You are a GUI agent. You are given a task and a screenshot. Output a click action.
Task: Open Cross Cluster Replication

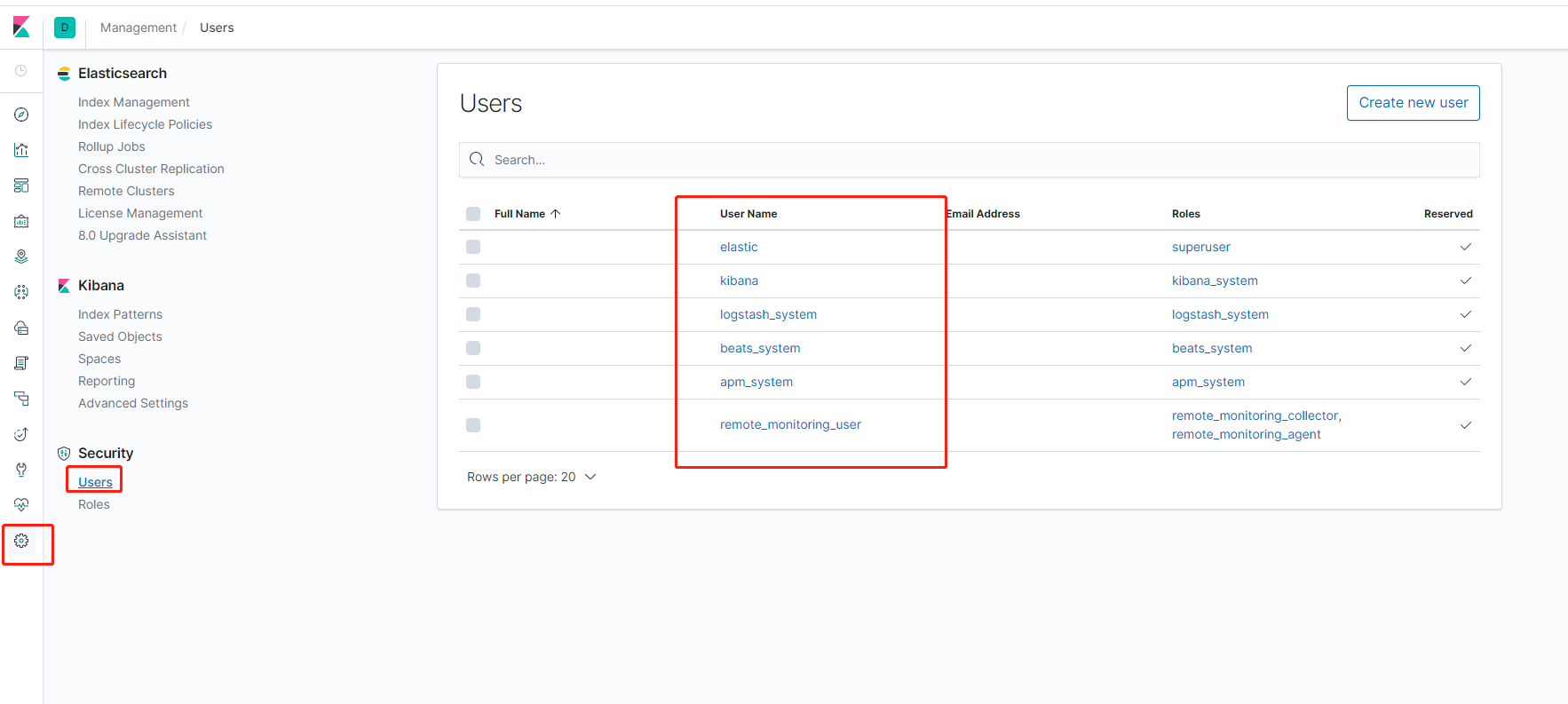click(151, 169)
